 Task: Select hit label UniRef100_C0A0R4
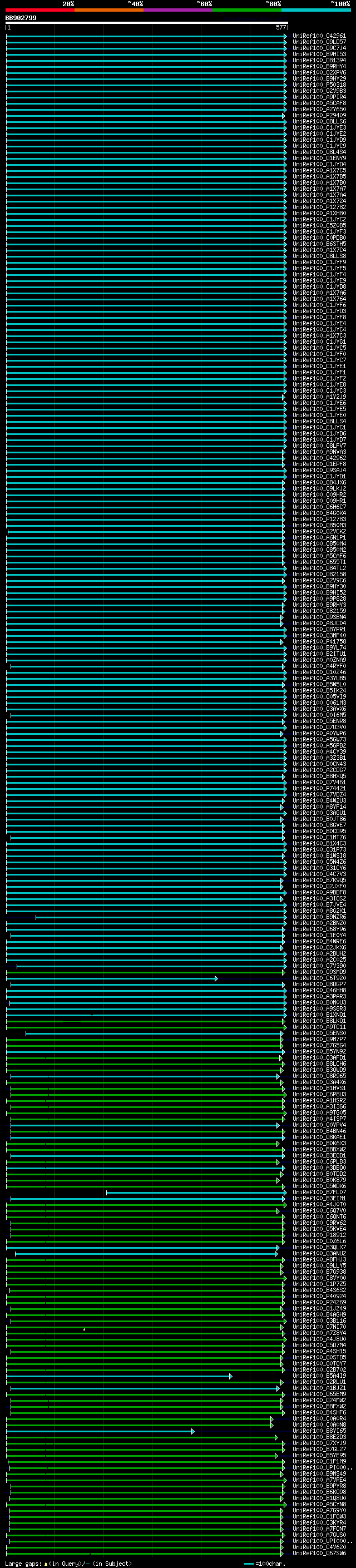[319, 1419]
